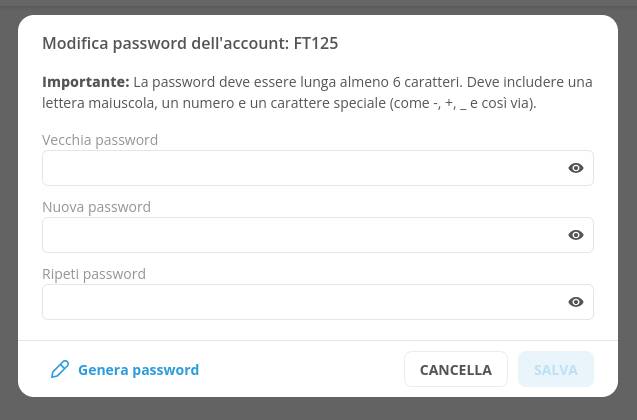Image resolution: width=637 pixels, height=420 pixels.
Task: Click the password requirements description text
Action: click(317, 93)
